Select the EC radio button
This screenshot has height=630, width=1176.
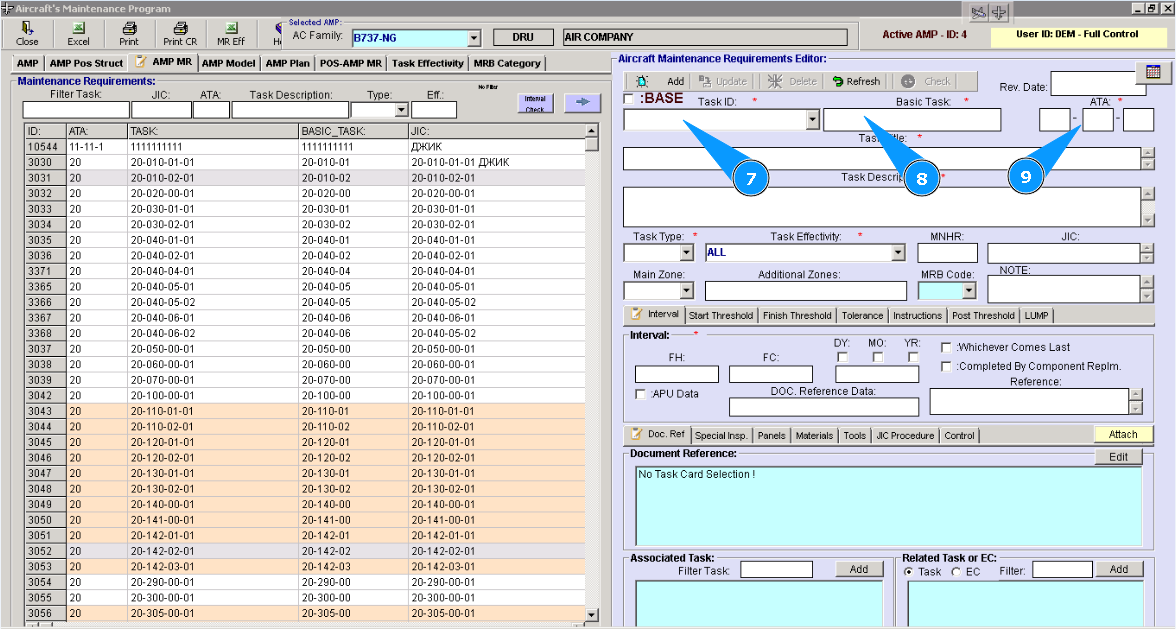click(956, 571)
